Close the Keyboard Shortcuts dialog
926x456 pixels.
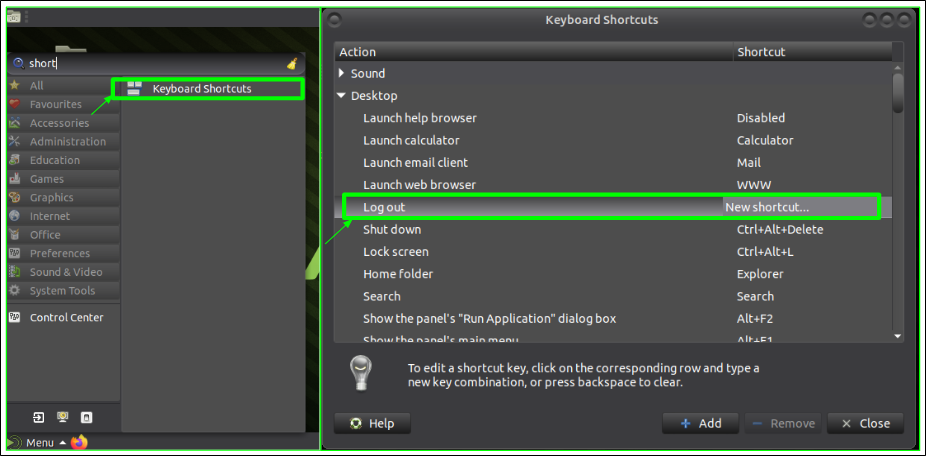coord(865,424)
